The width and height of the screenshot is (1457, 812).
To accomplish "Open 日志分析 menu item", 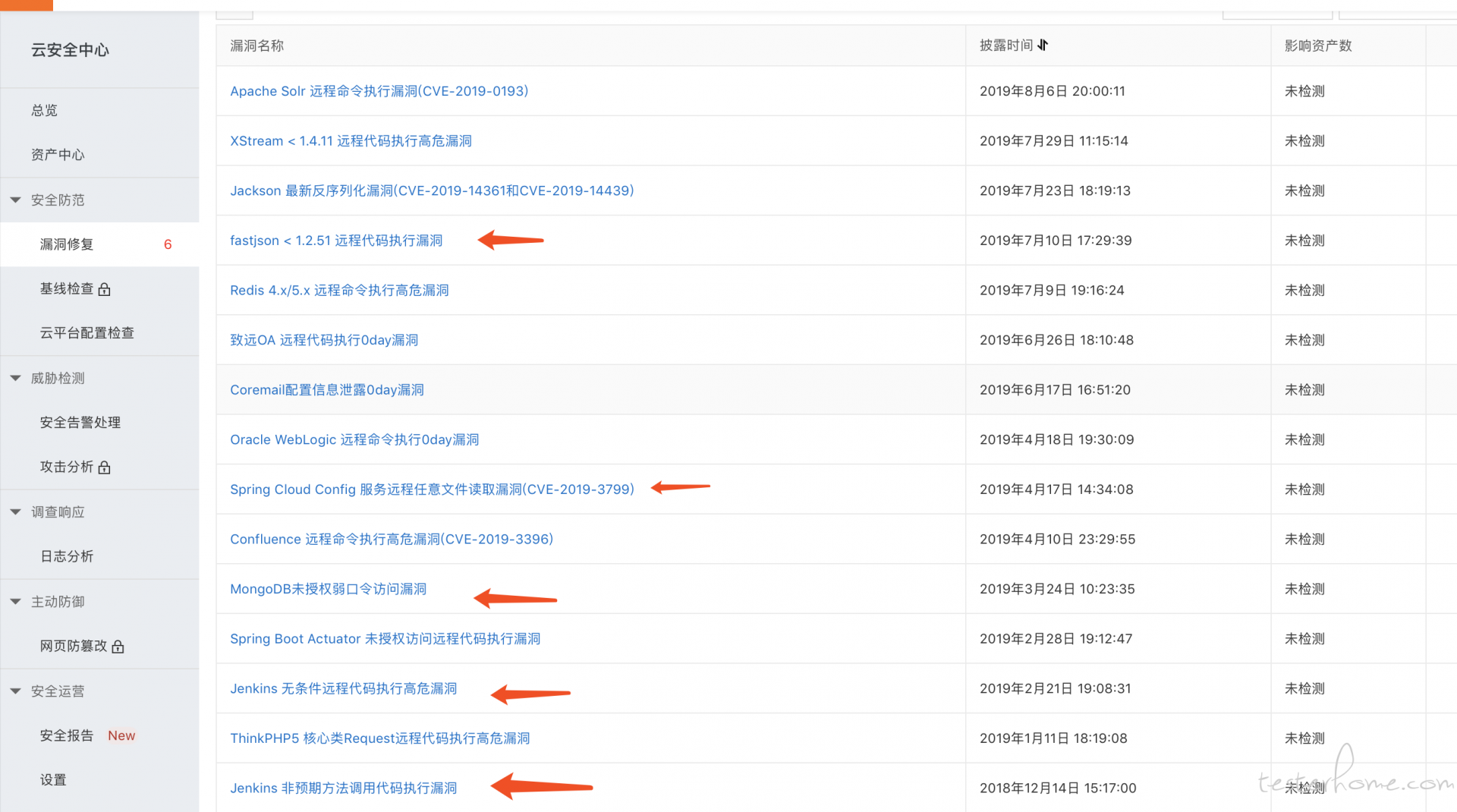I will pyautogui.click(x=67, y=556).
